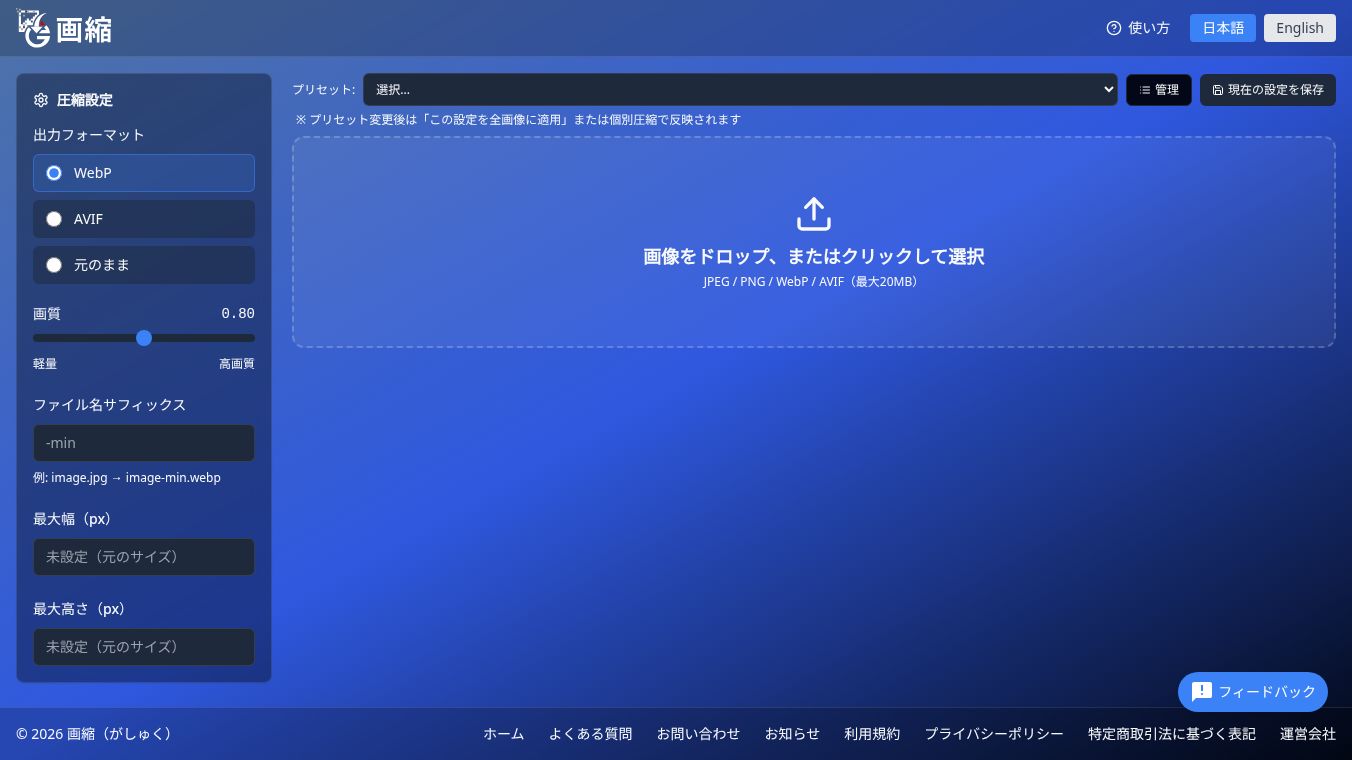Click the プリセット変更後 note text

[x=518, y=120]
